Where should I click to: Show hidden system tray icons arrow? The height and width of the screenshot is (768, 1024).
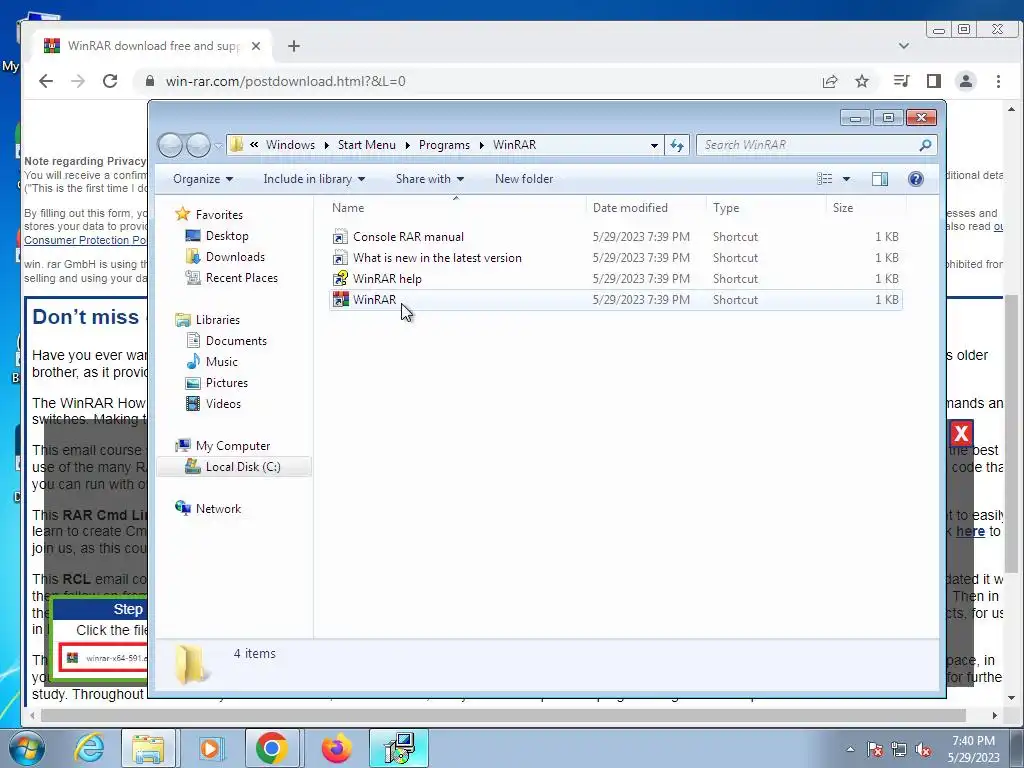point(850,749)
